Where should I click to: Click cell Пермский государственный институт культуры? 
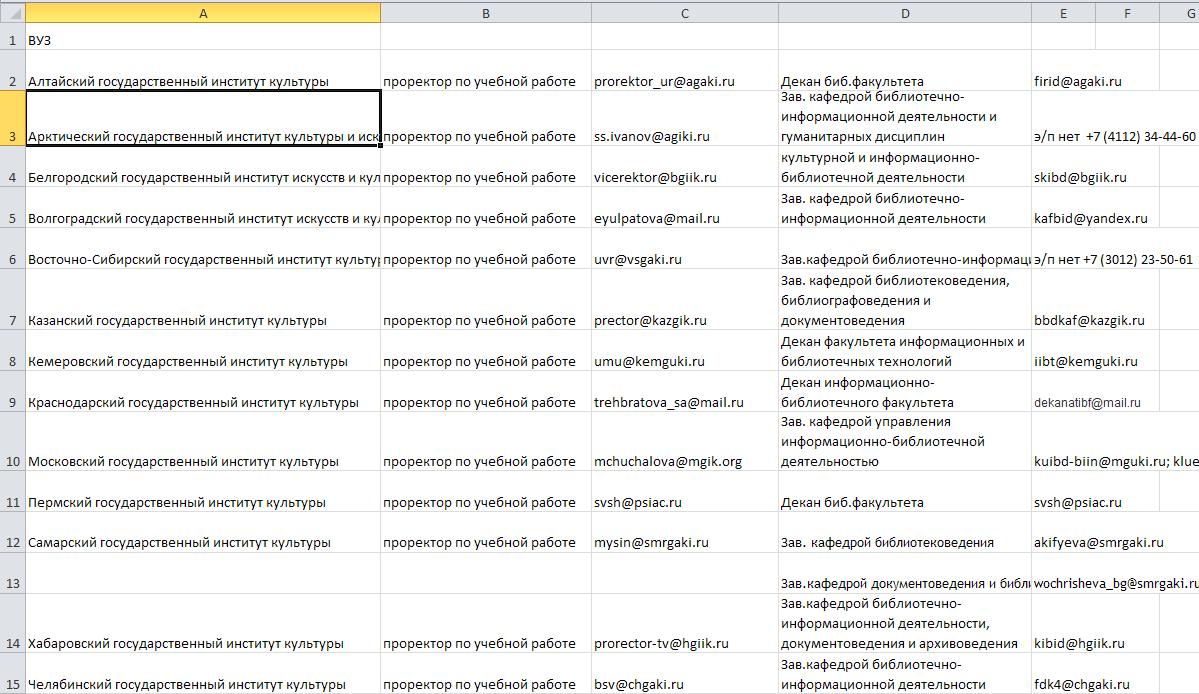(x=203, y=491)
